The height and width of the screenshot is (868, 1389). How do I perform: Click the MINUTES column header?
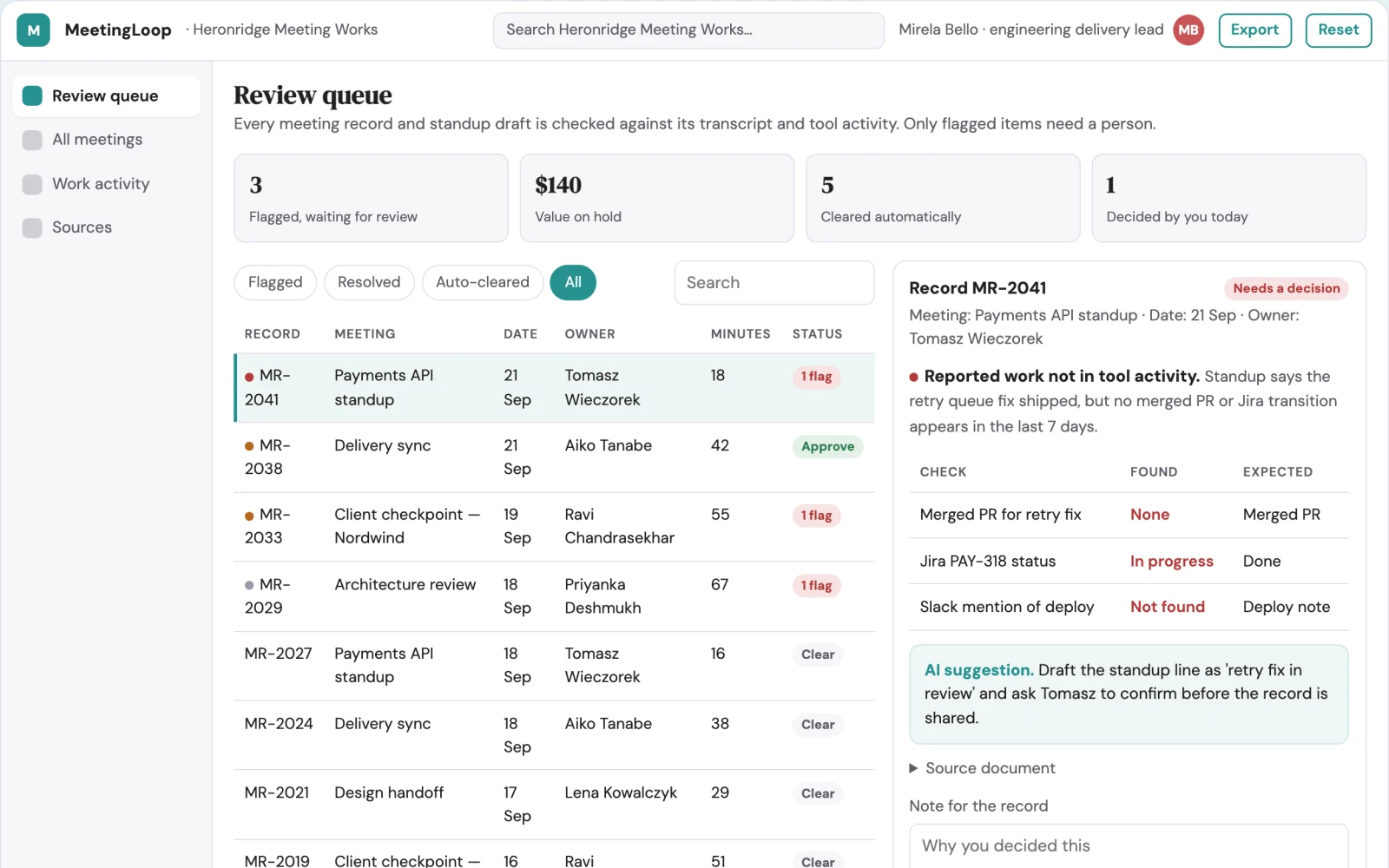point(741,334)
